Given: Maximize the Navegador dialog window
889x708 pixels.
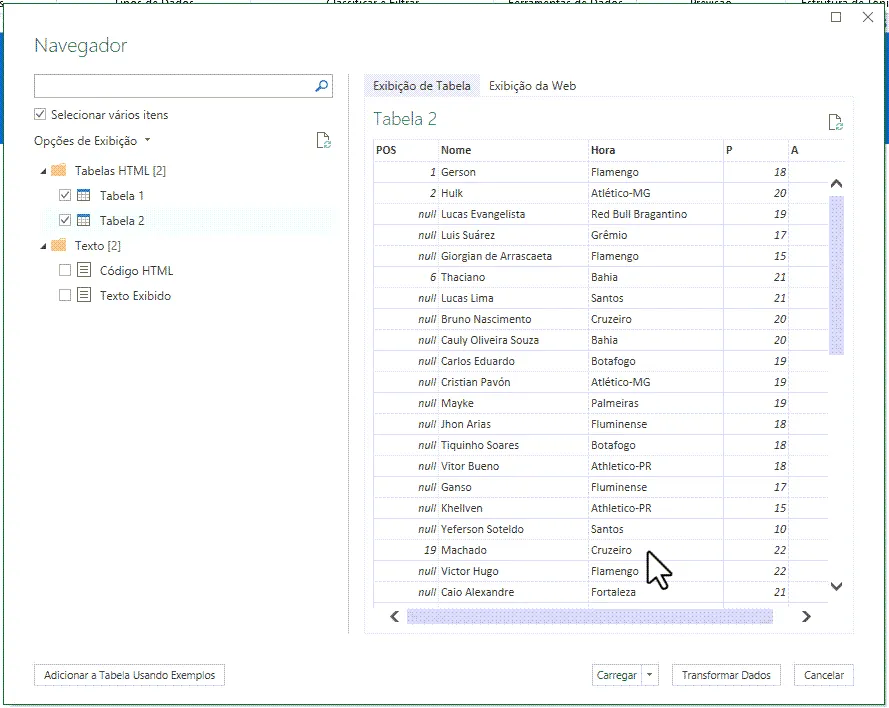Looking at the screenshot, I should tap(836, 17).
